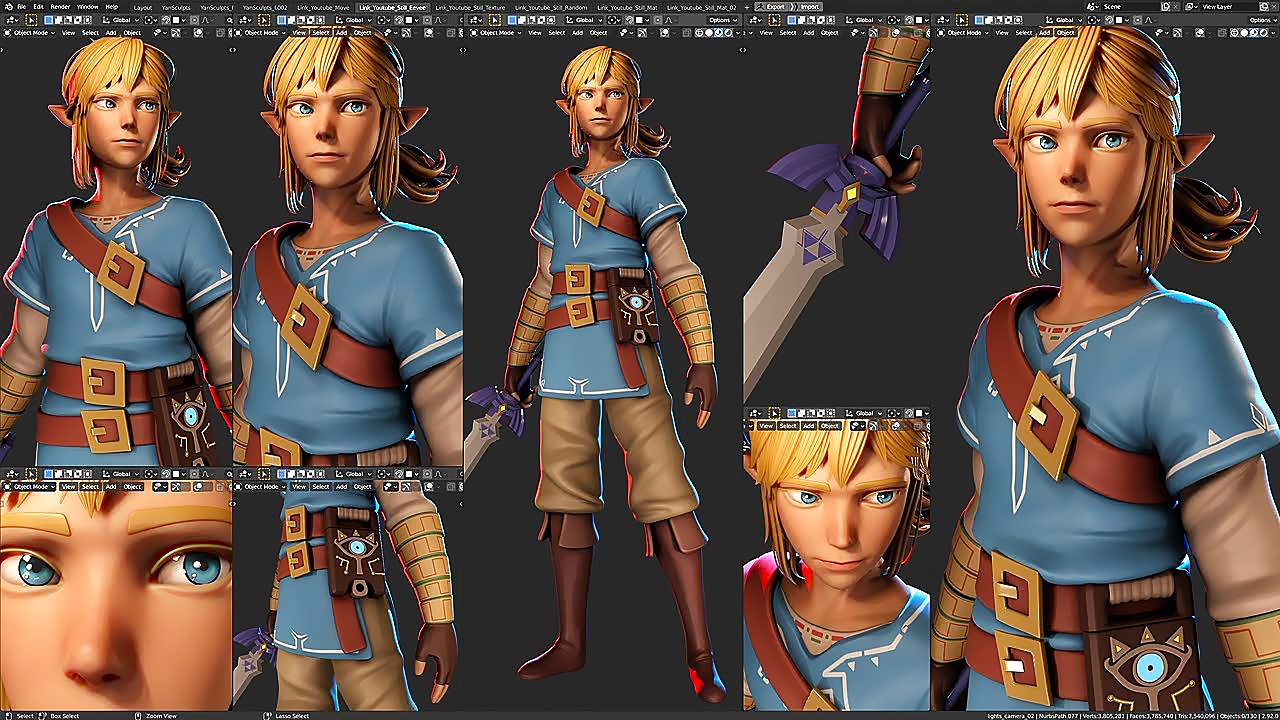Click the new scene icon right of Scene field
Screen dimensions: 1280x720
coord(1165,6)
